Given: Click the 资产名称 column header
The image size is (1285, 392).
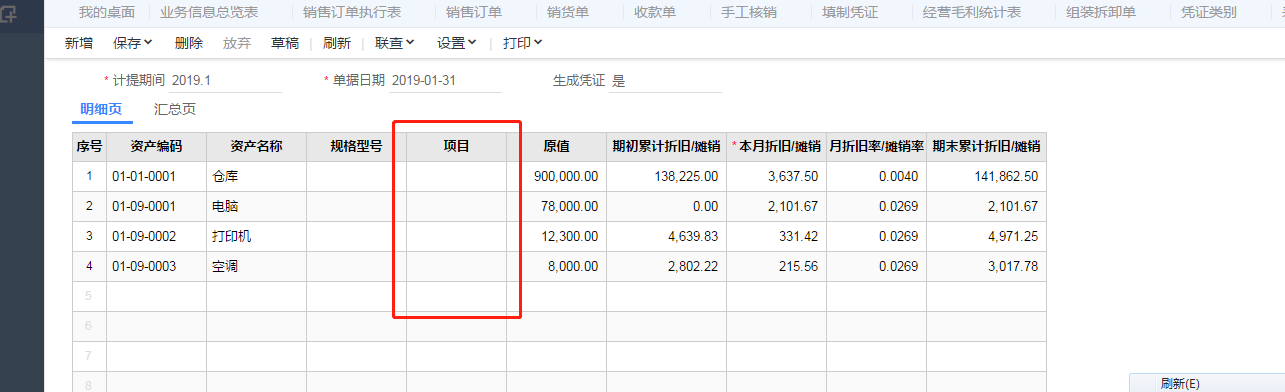Looking at the screenshot, I should (x=257, y=146).
